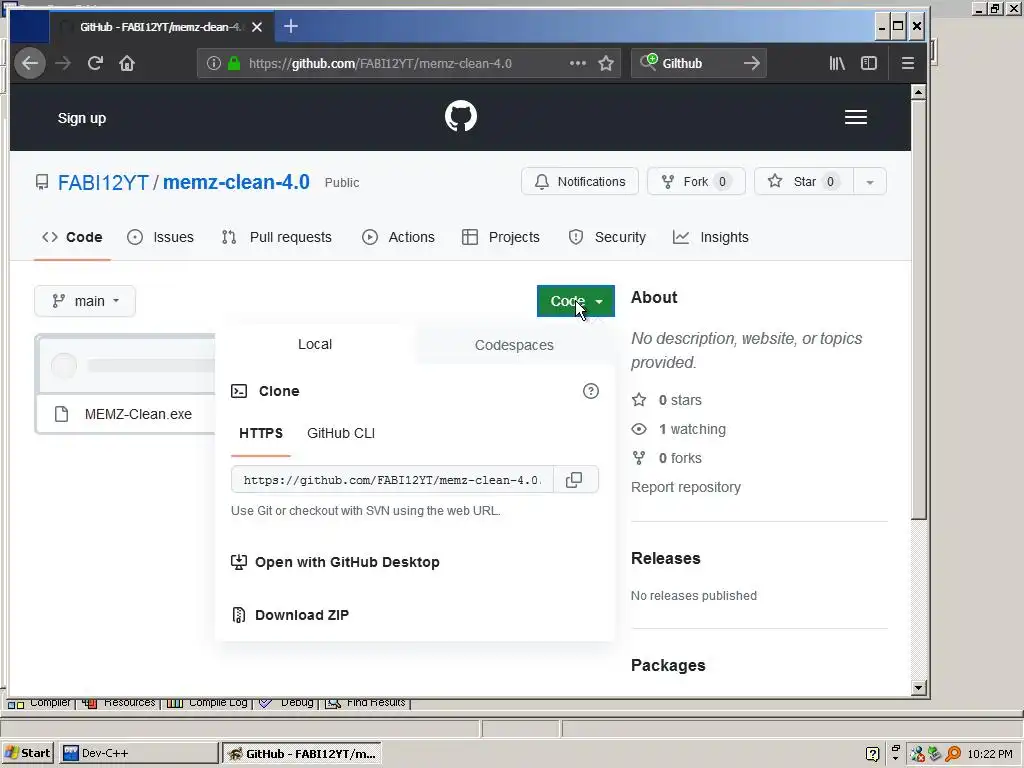
Task: Open the Releases heading link
Action: (665, 558)
